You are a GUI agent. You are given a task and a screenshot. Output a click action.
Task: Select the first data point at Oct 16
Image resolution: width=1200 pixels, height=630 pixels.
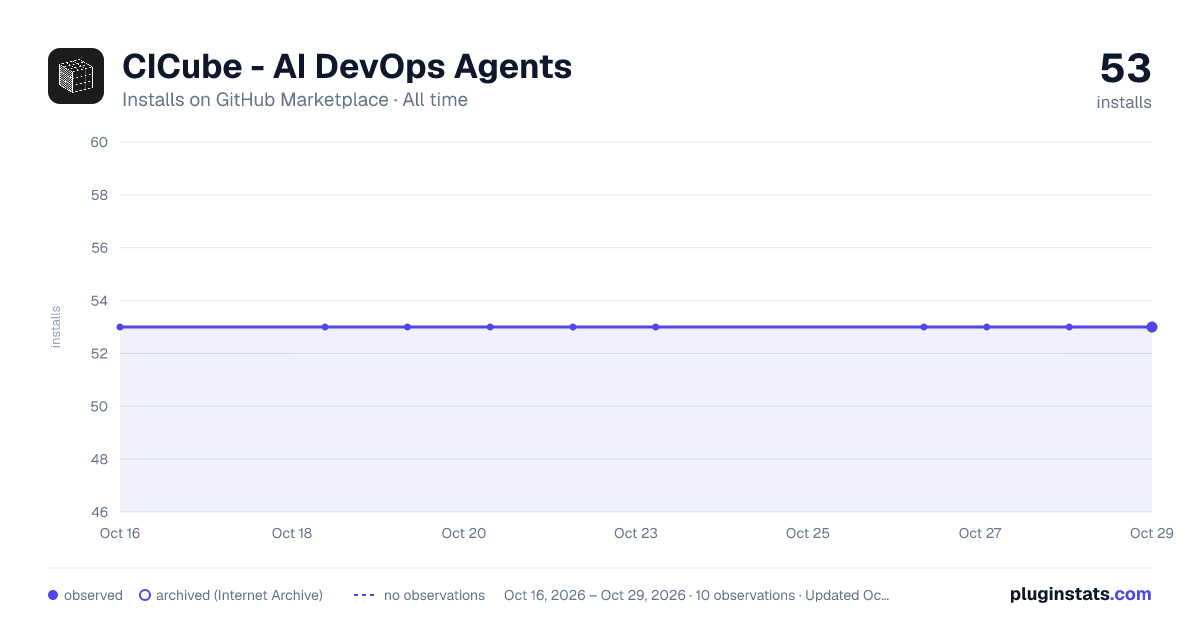coord(120,327)
